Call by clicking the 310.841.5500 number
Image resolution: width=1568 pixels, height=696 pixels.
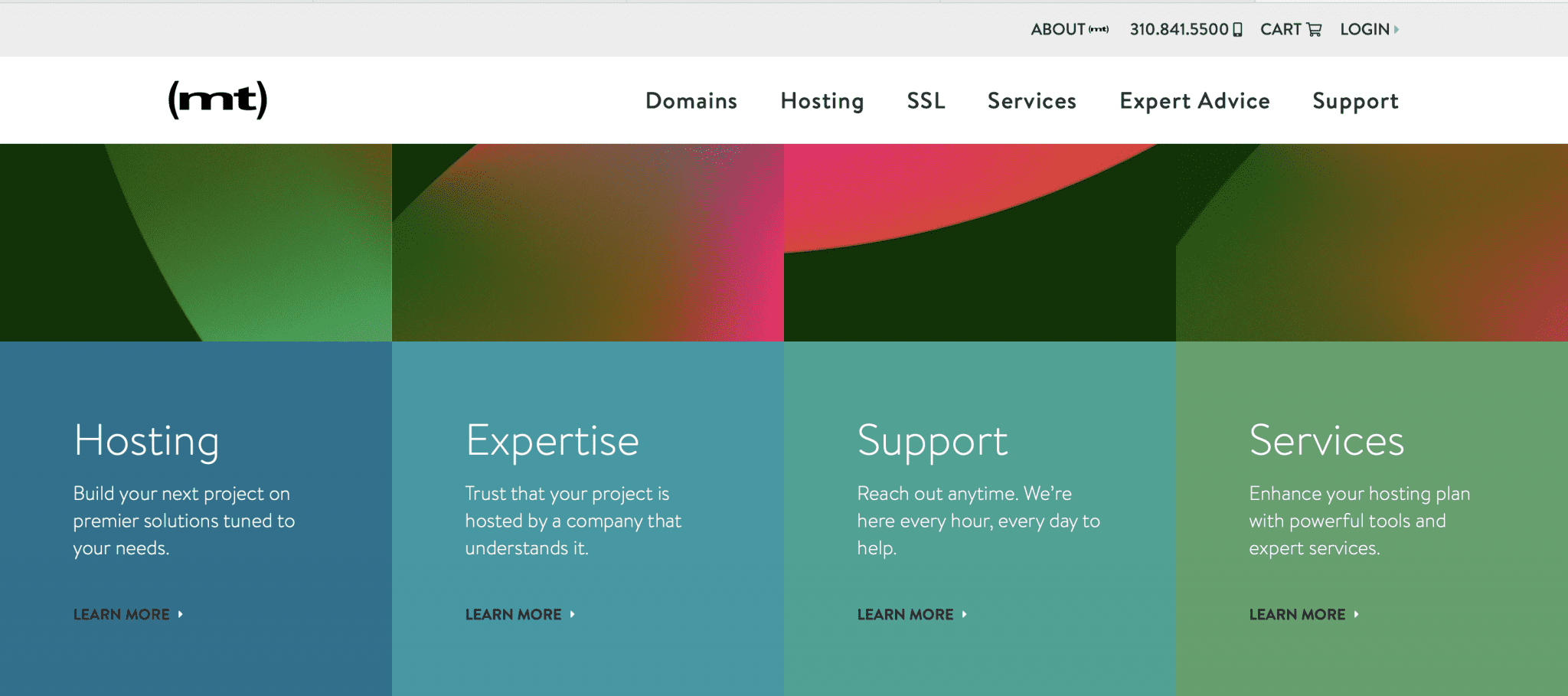tap(1179, 29)
